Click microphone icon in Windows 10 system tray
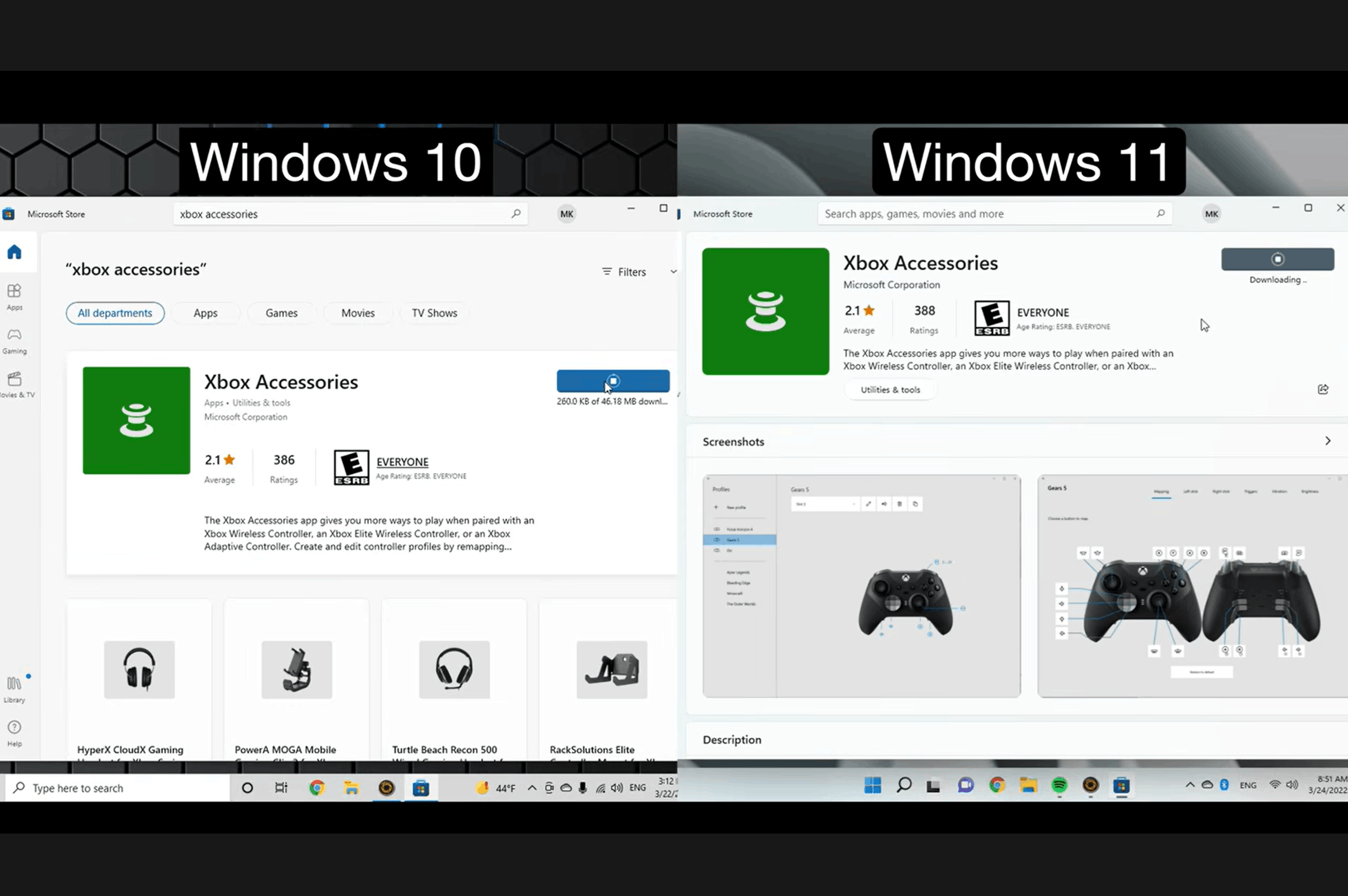The width and height of the screenshot is (1348, 896). point(583,788)
